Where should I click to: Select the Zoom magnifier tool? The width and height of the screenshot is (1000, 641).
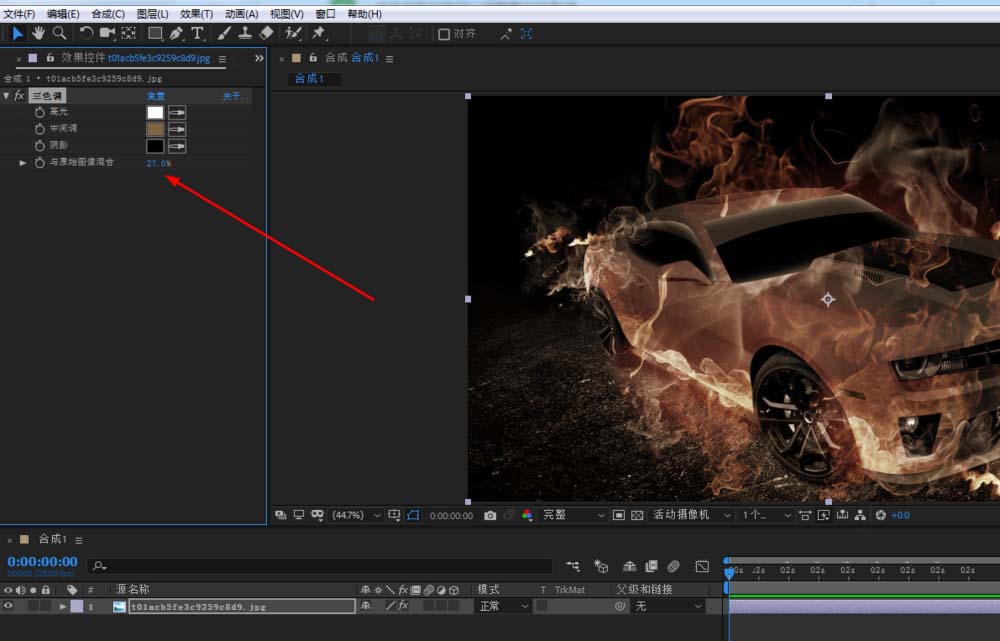coord(59,33)
